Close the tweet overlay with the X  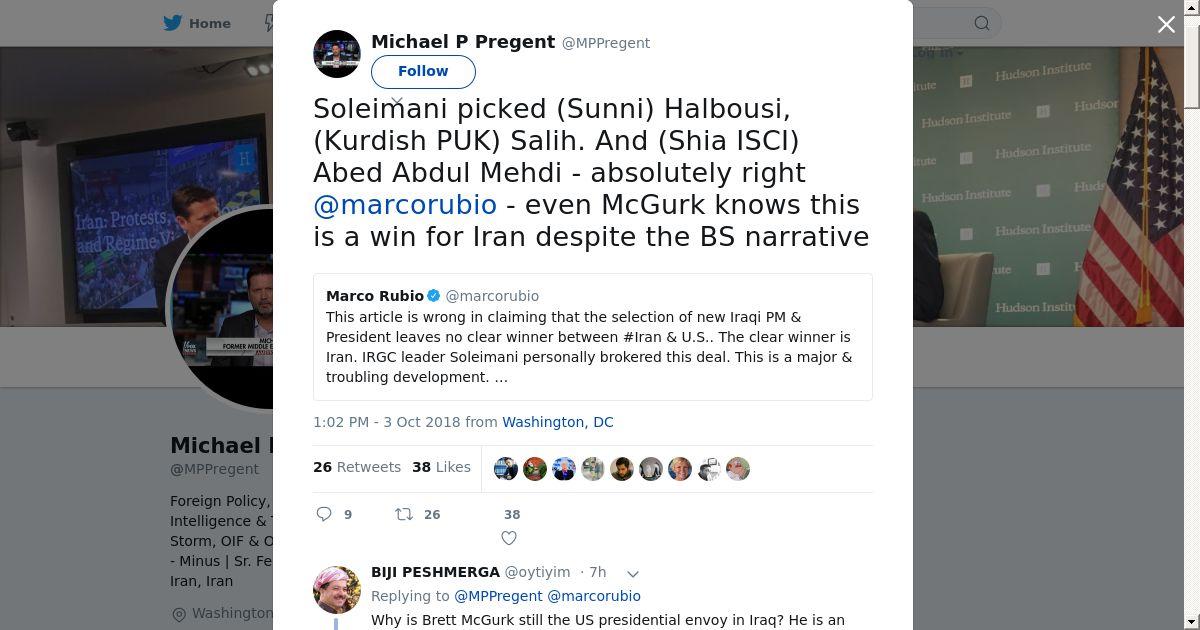pos(1166,25)
